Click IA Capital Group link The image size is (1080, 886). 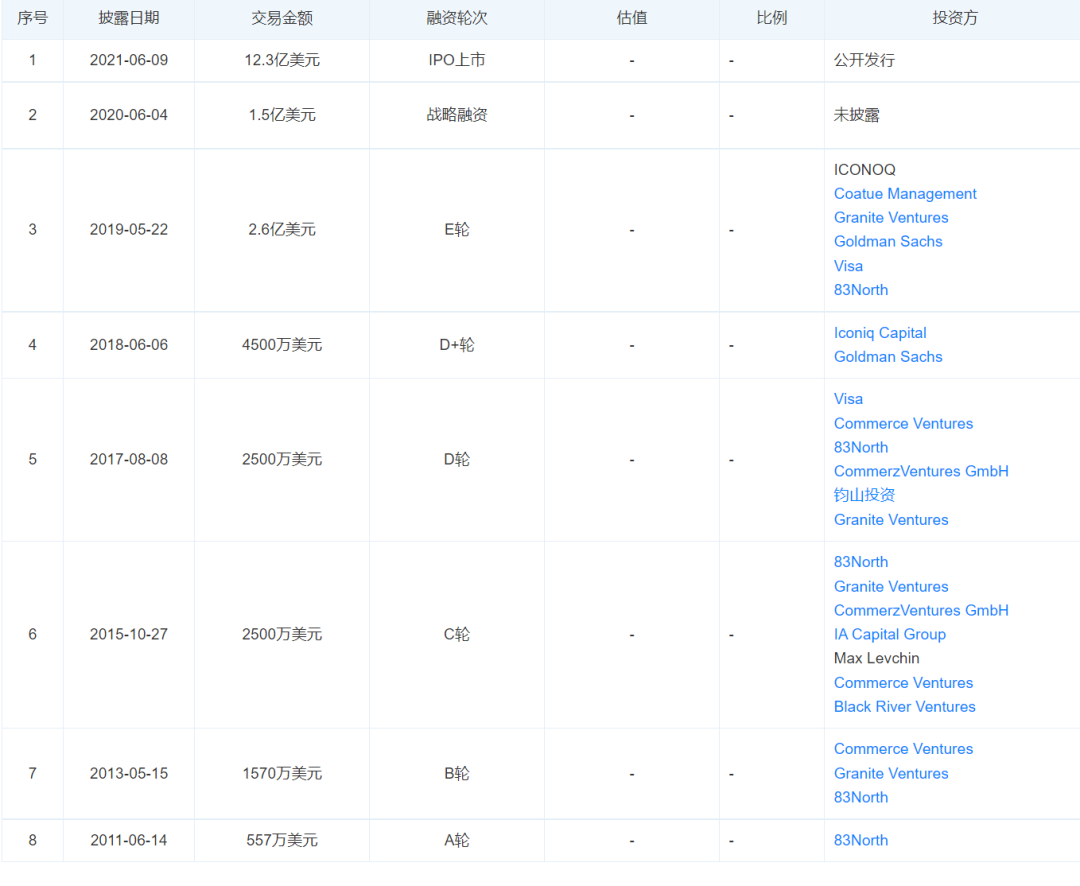(x=889, y=635)
